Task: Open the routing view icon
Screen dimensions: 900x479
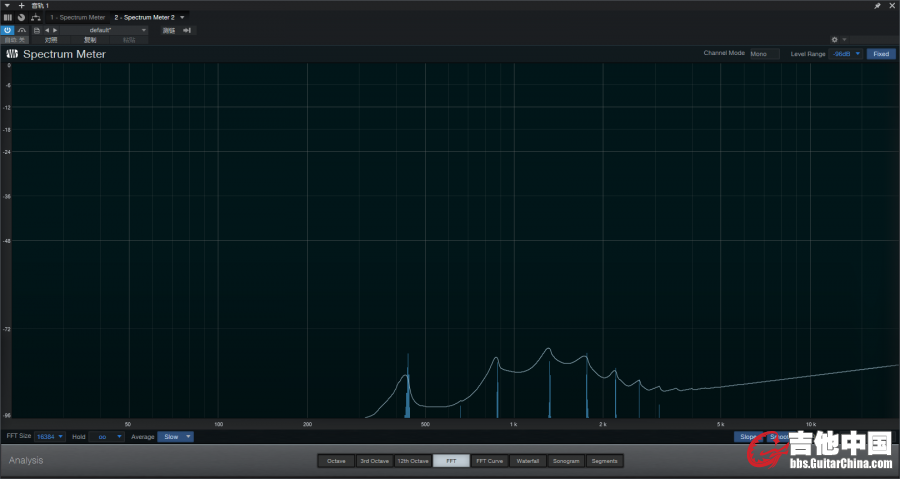Action: [35, 17]
